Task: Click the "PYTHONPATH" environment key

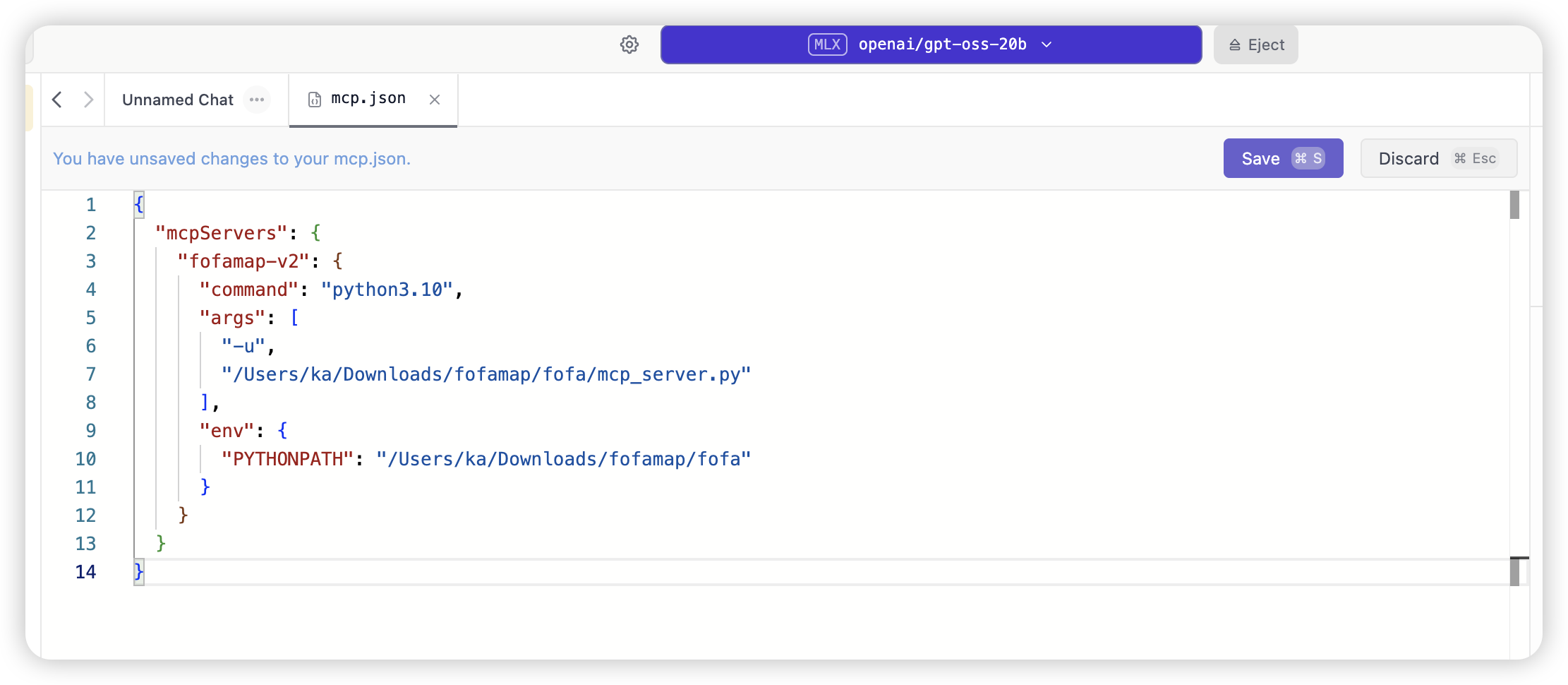Action: pos(287,459)
